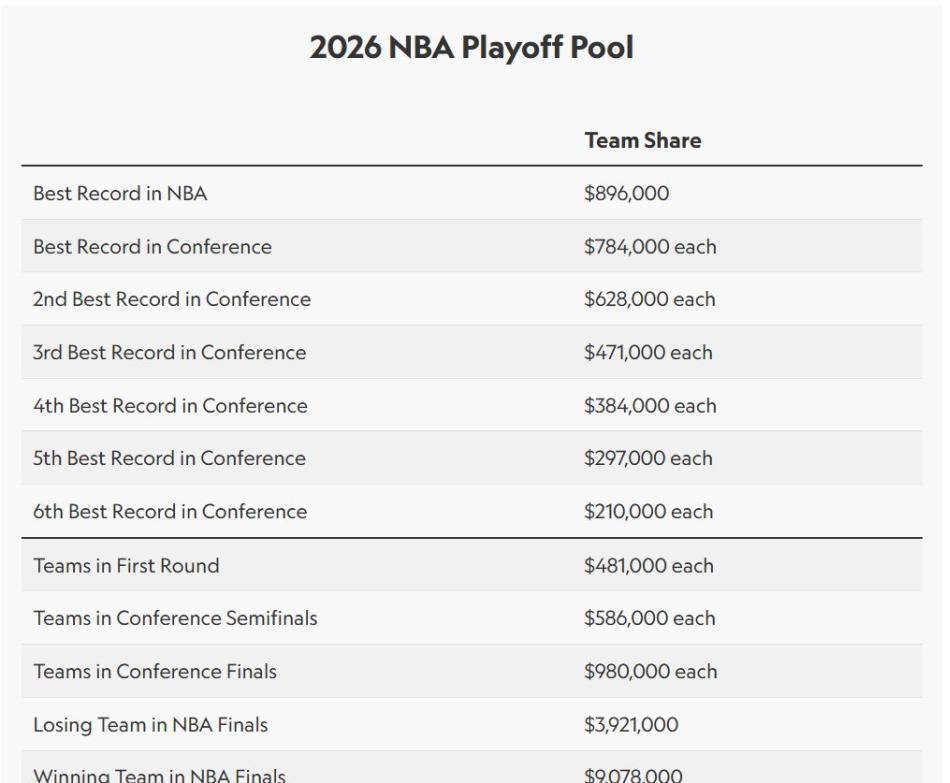Image resolution: width=950 pixels, height=783 pixels.
Task: Click 4th Best Record in Conference label
Action: coord(170,405)
